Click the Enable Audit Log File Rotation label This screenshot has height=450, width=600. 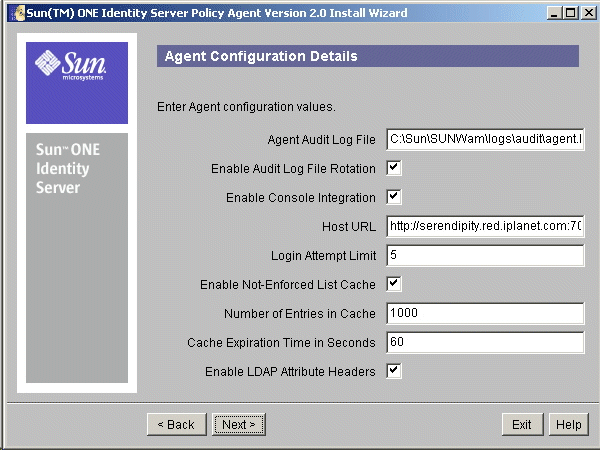click(x=293, y=169)
